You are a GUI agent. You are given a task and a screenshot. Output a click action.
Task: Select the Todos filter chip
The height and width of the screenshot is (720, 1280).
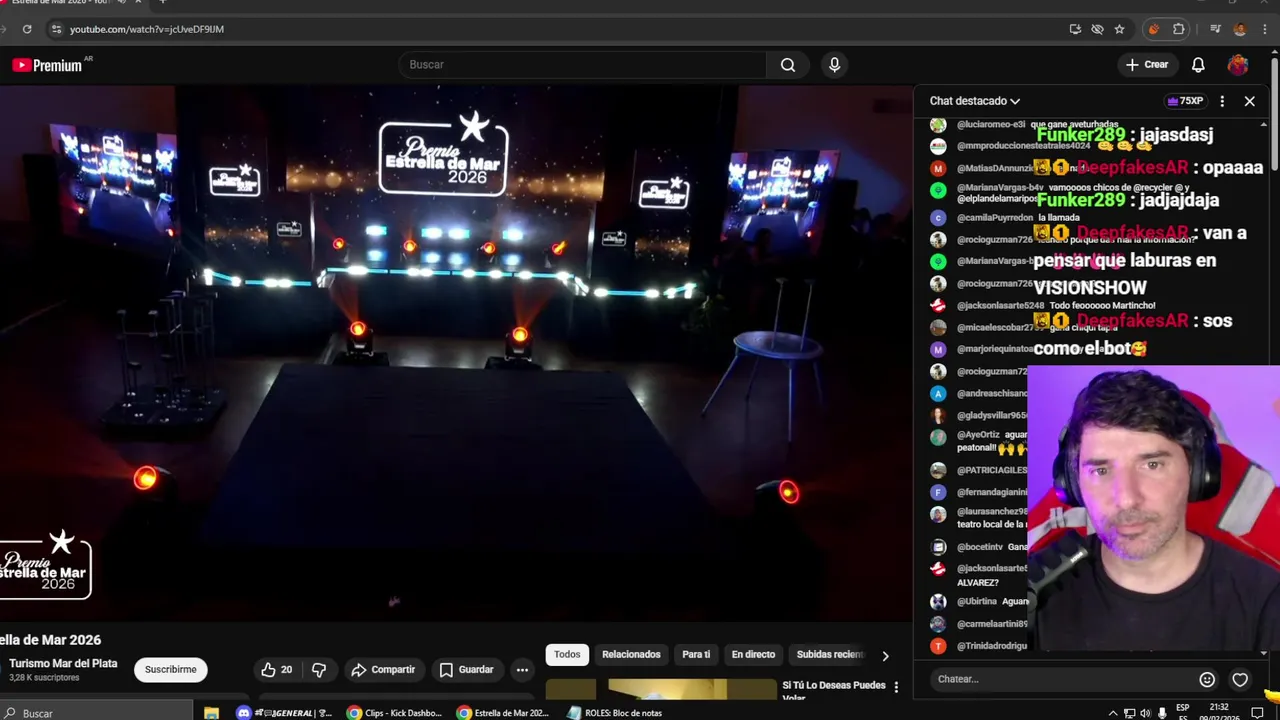(x=567, y=655)
